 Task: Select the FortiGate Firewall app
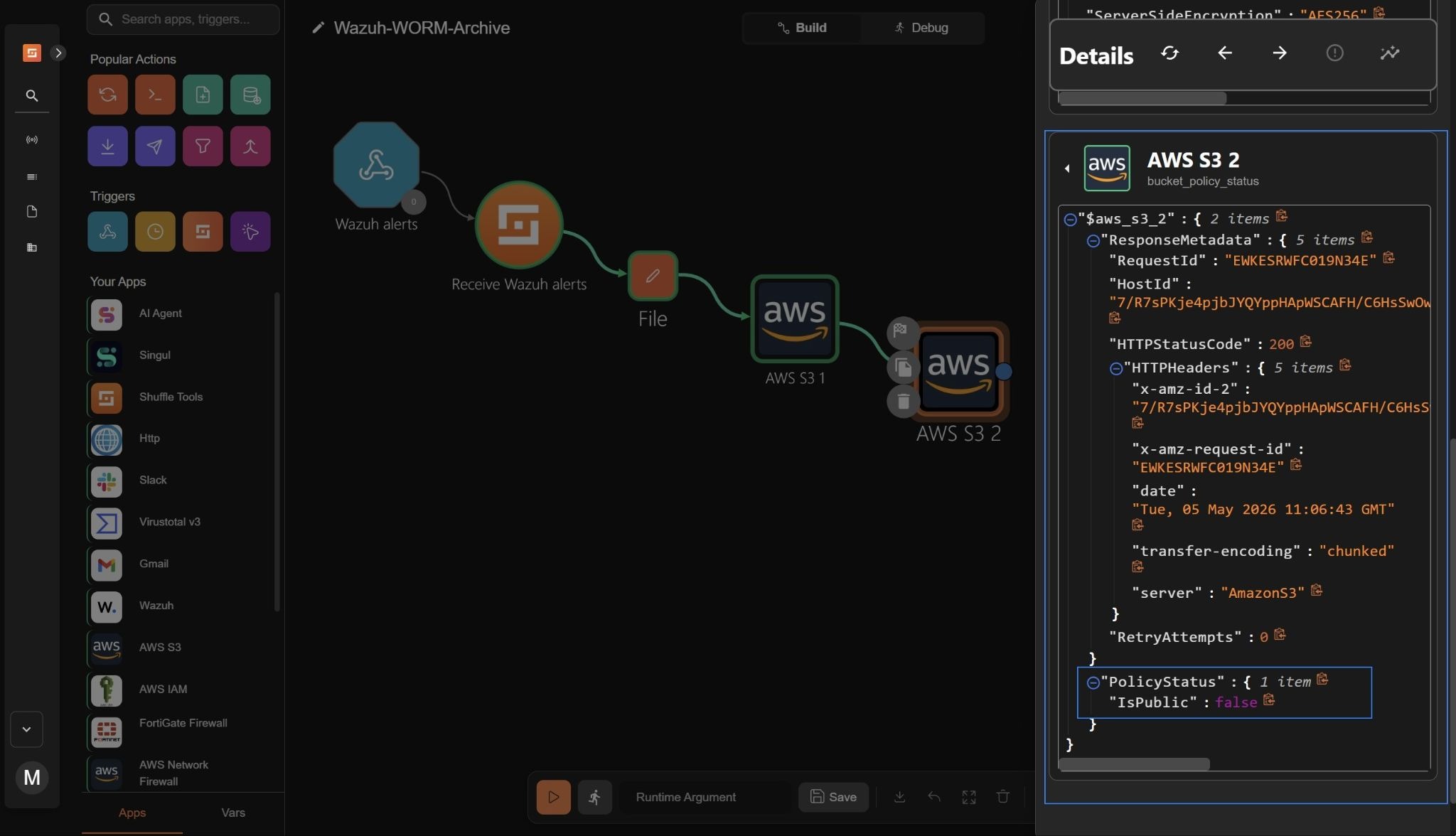tap(179, 732)
